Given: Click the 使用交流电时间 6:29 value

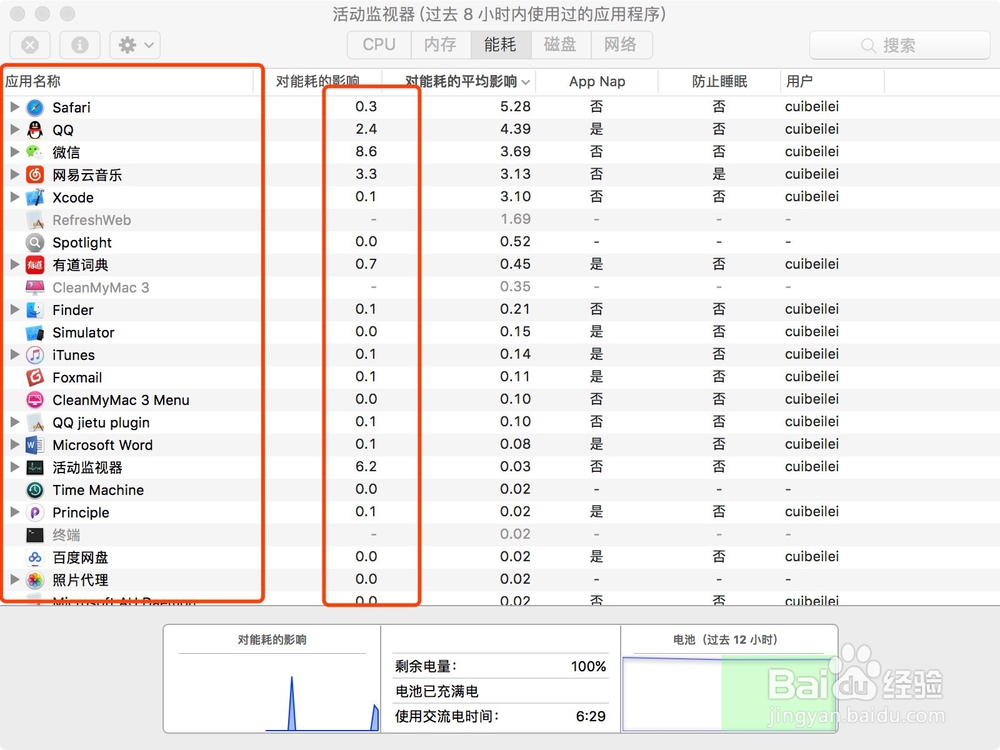Looking at the screenshot, I should 591,716.
